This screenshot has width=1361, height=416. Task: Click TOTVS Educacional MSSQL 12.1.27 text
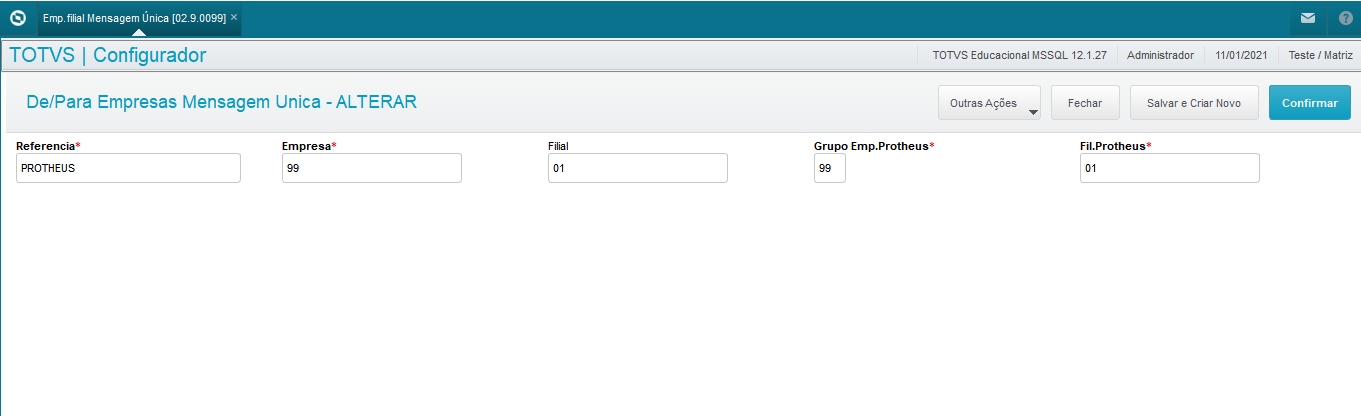point(1019,56)
